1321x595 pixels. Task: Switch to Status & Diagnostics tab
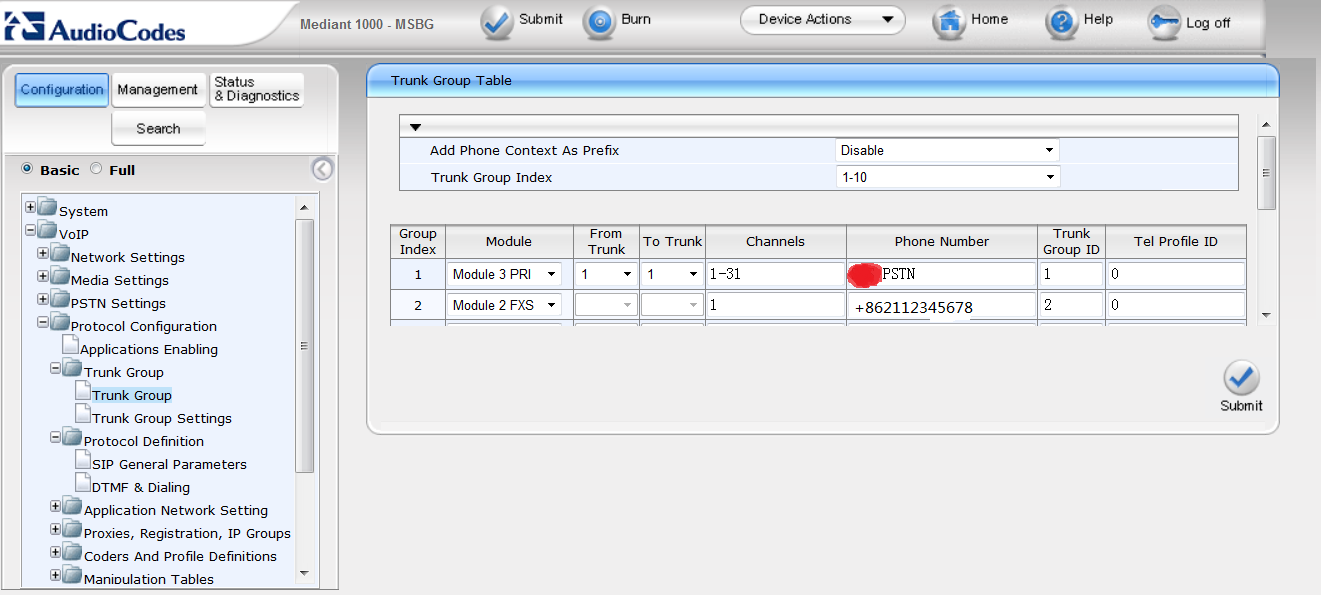256,90
